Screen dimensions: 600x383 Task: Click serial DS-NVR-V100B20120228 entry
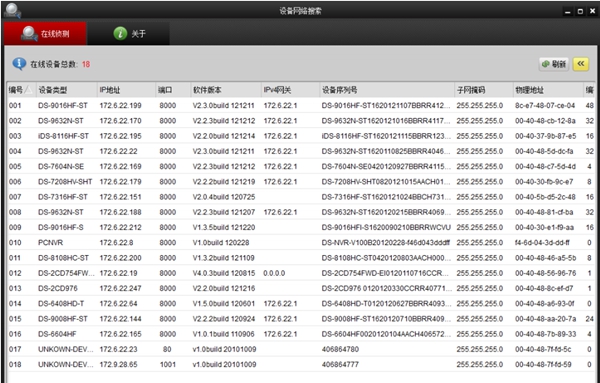(386, 243)
